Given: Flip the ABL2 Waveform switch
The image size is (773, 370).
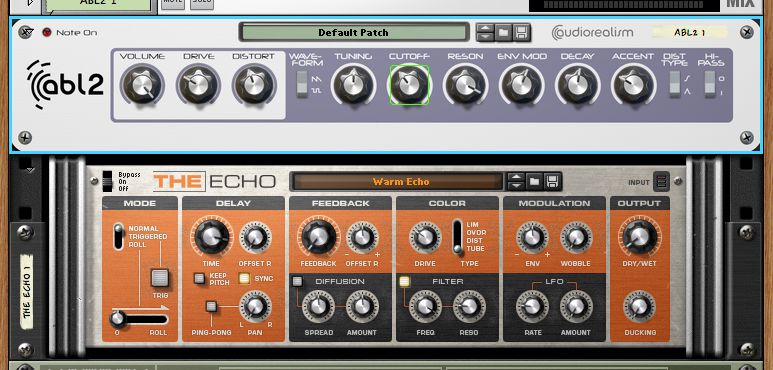Looking at the screenshot, I should pyautogui.click(x=302, y=84).
